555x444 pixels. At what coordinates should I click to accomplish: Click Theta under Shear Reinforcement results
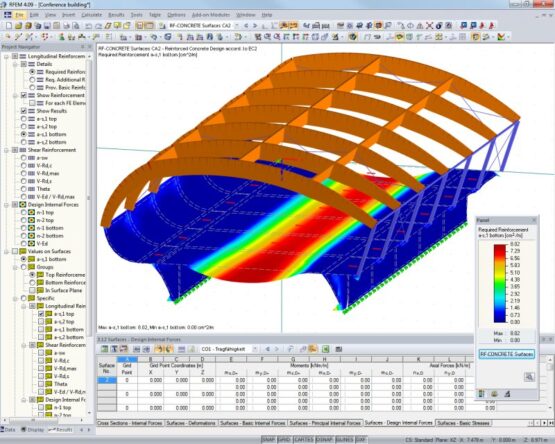click(43, 189)
